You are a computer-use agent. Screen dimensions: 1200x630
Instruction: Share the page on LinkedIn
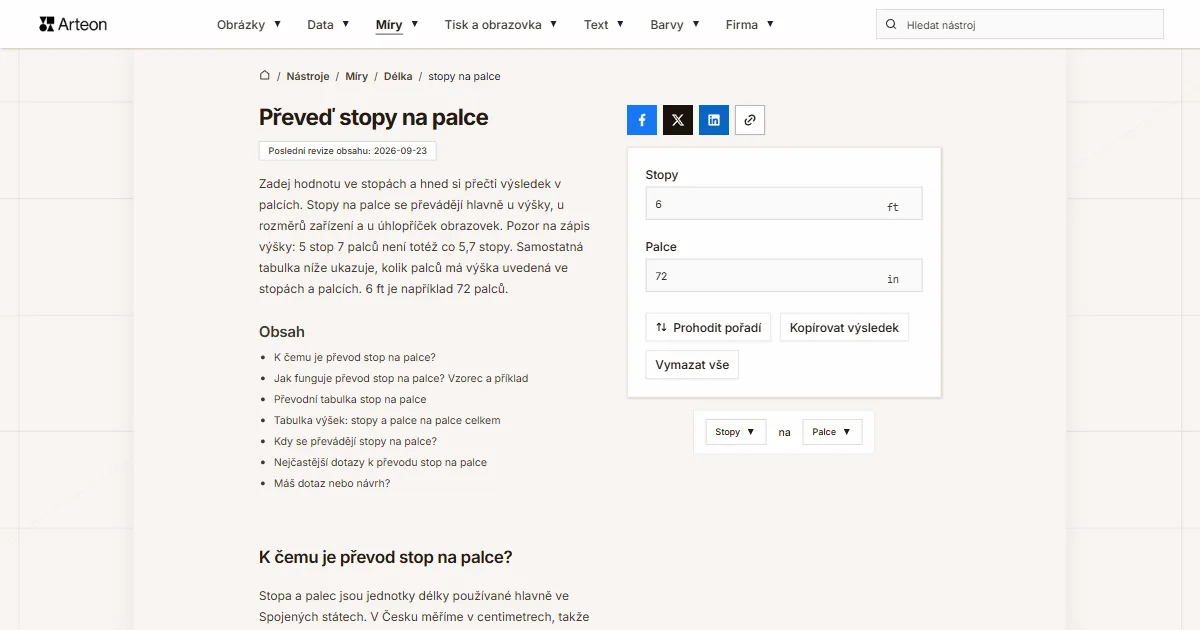(x=714, y=120)
